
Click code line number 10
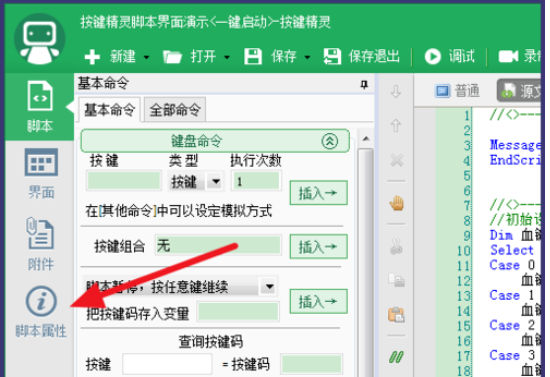point(463,251)
